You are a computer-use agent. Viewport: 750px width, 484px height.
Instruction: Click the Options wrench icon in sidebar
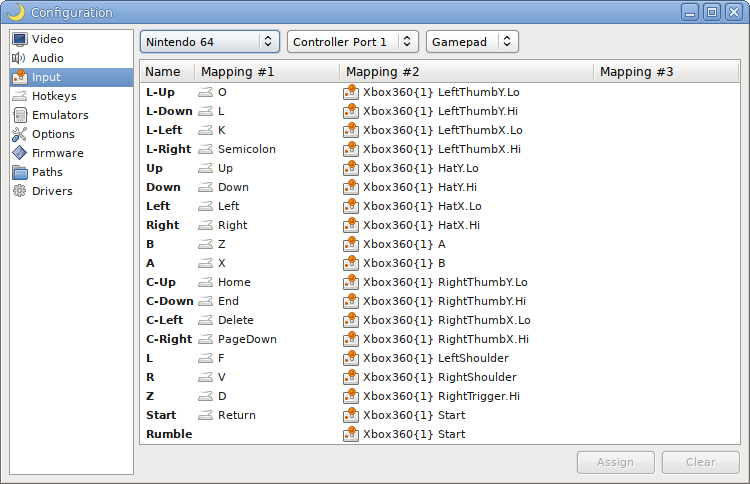coord(20,134)
